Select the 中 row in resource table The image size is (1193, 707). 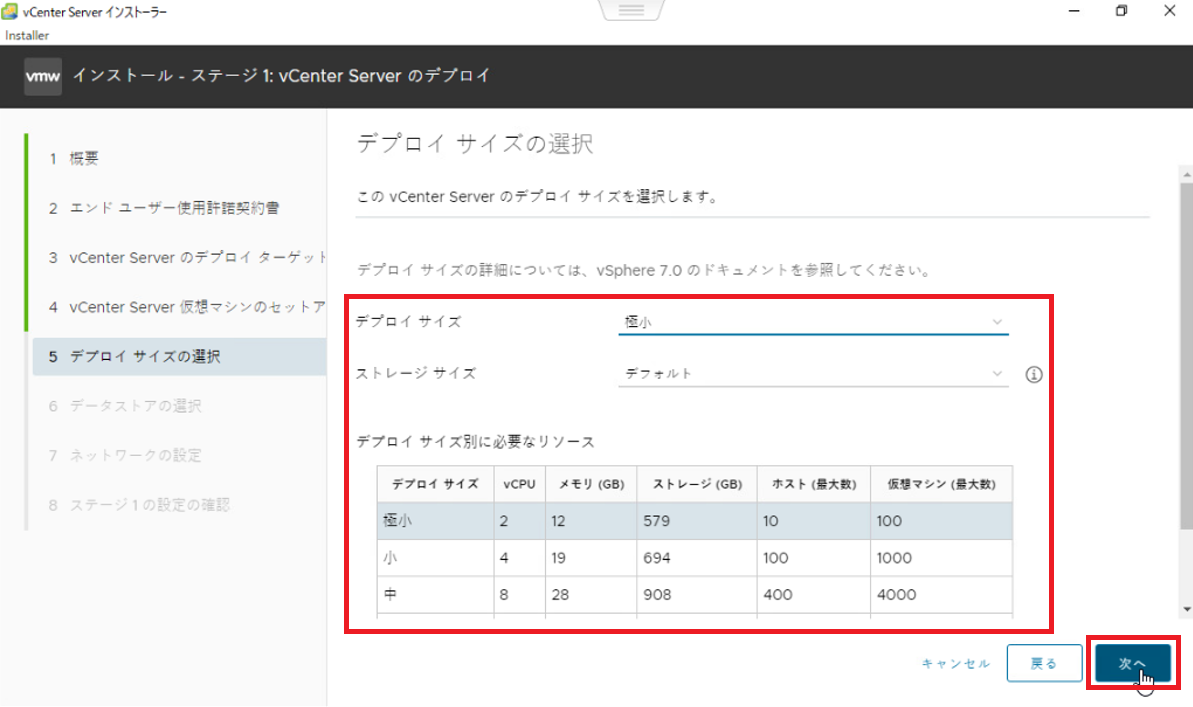pyautogui.click(x=694, y=595)
